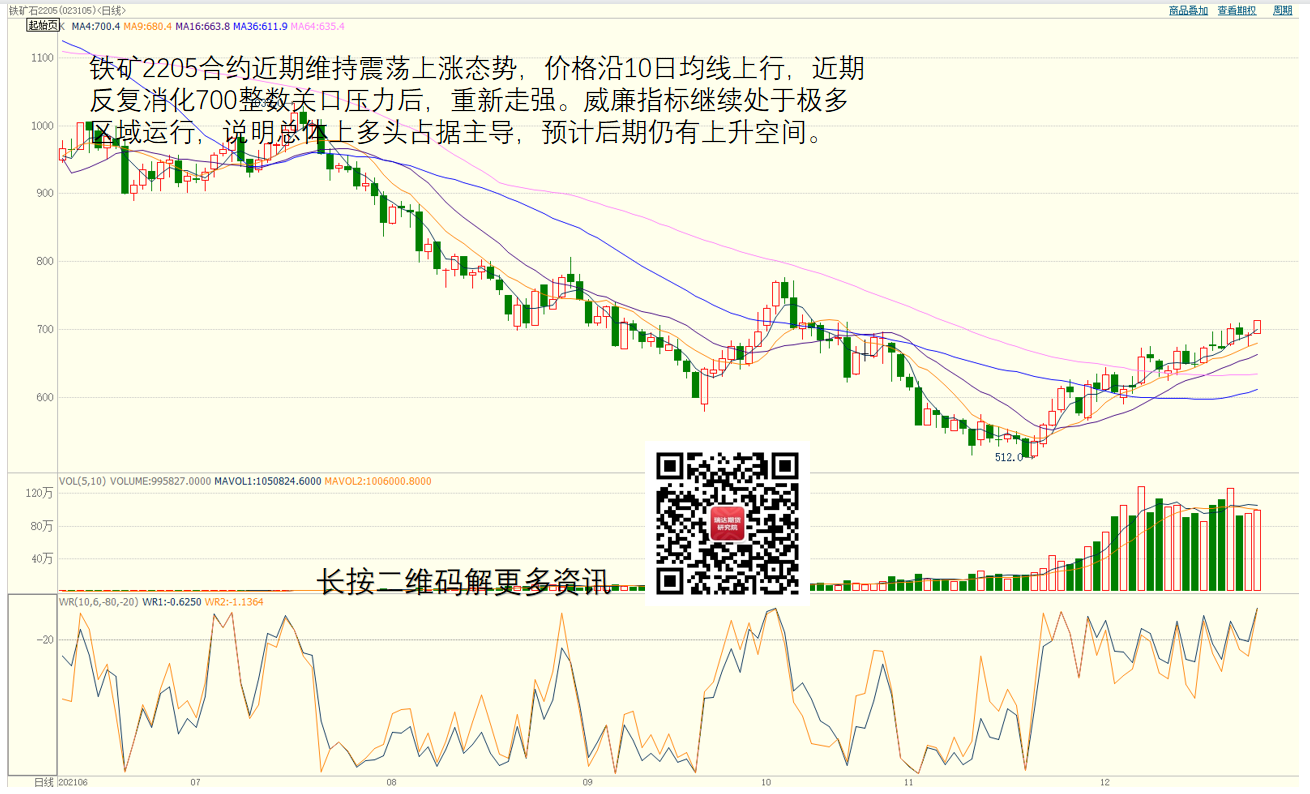This screenshot has width=1310, height=794.
Task: Select the MA36:611.9 indicator label
Action: point(261,26)
